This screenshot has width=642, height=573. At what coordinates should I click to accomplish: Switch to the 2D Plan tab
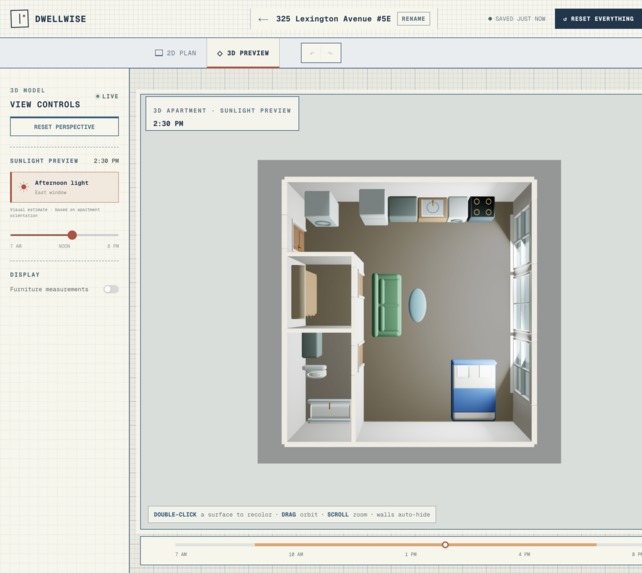176,53
